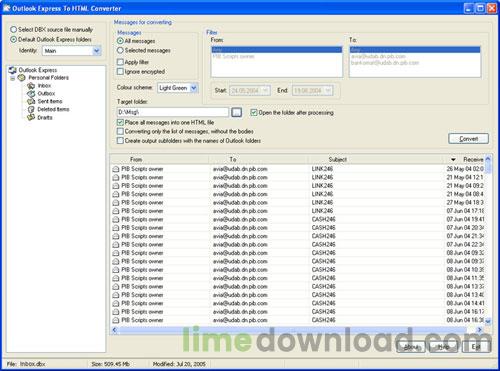Select 'Any' in the From filter list

click(277, 50)
